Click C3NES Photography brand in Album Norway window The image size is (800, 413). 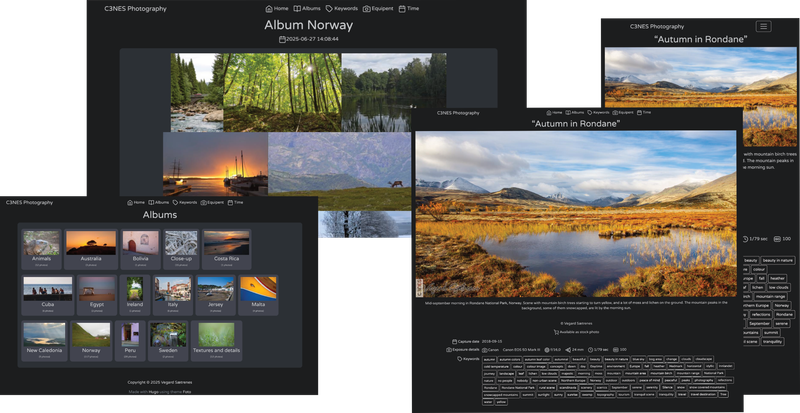point(135,9)
